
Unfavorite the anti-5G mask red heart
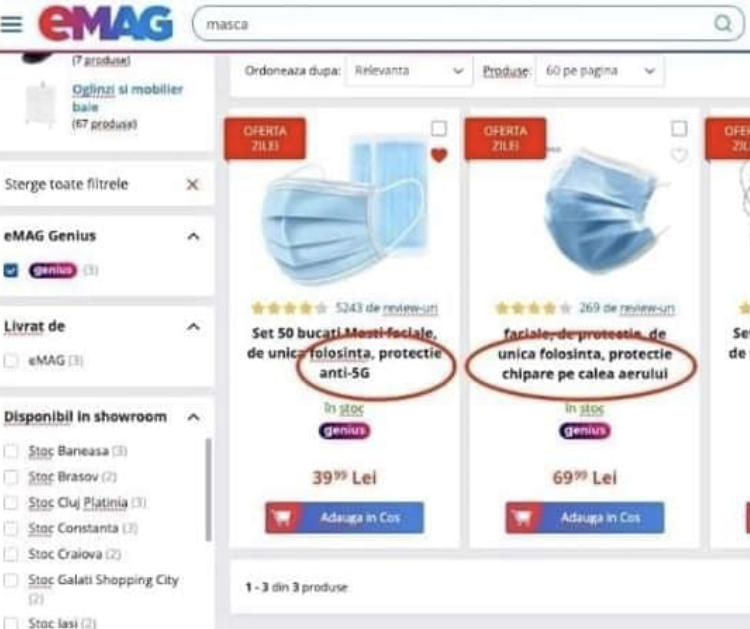pos(439,155)
